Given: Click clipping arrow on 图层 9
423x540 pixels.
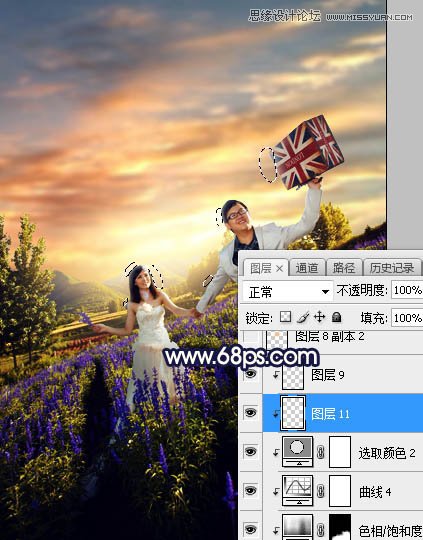Looking at the screenshot, I should point(276,376).
